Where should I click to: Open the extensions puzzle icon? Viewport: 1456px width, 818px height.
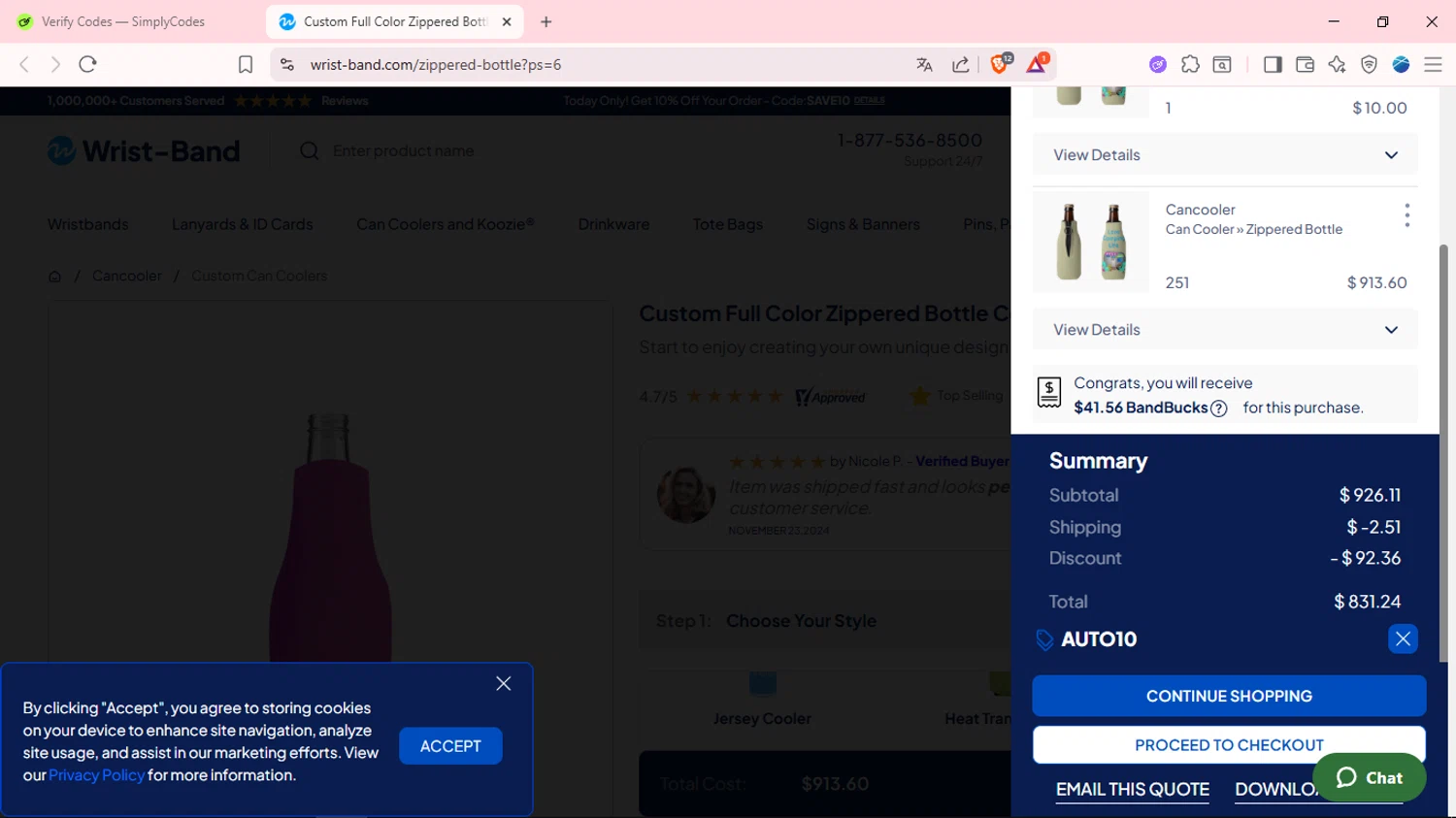tap(1190, 64)
